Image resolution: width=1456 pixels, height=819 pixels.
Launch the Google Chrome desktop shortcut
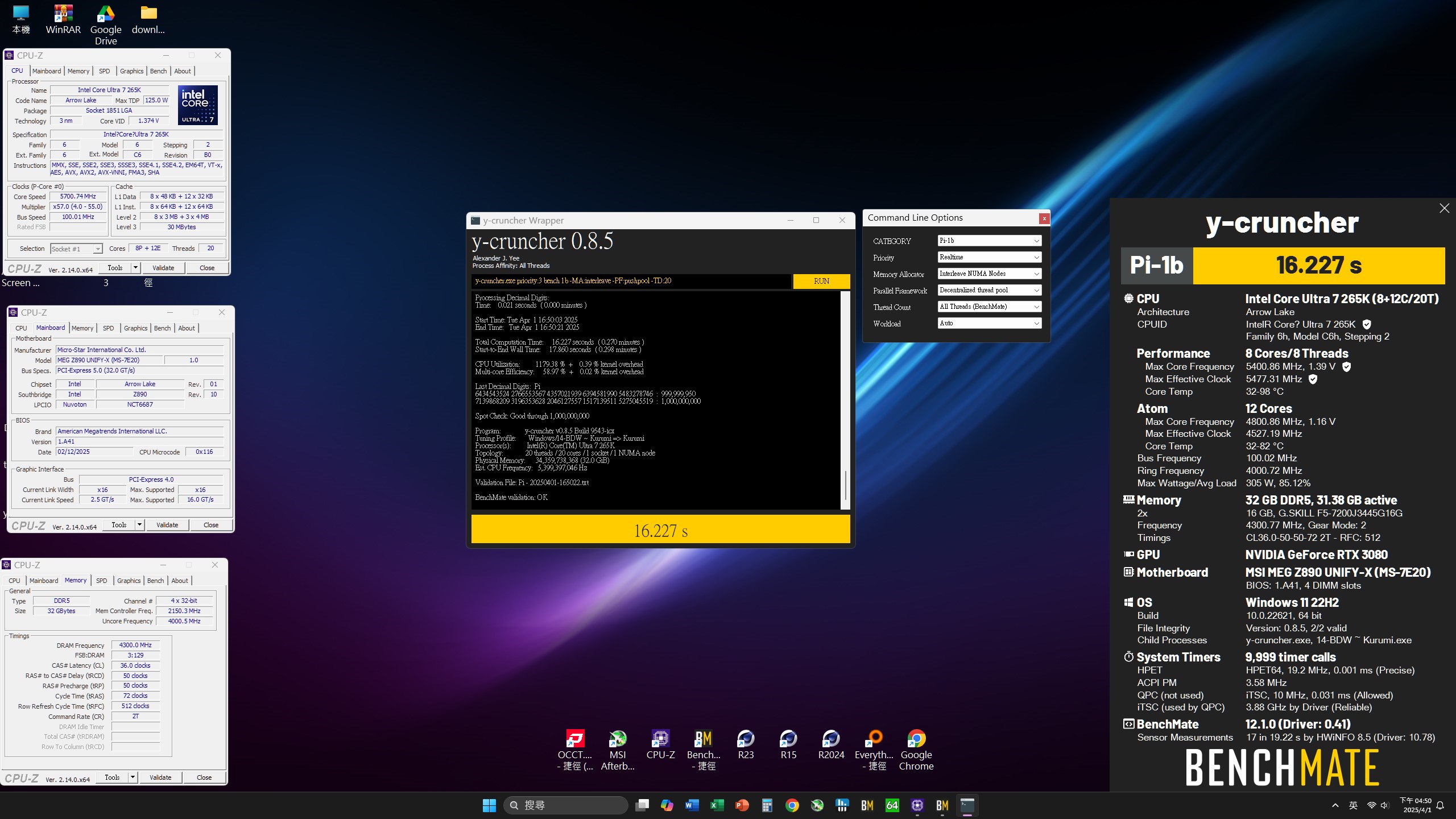[916, 750]
